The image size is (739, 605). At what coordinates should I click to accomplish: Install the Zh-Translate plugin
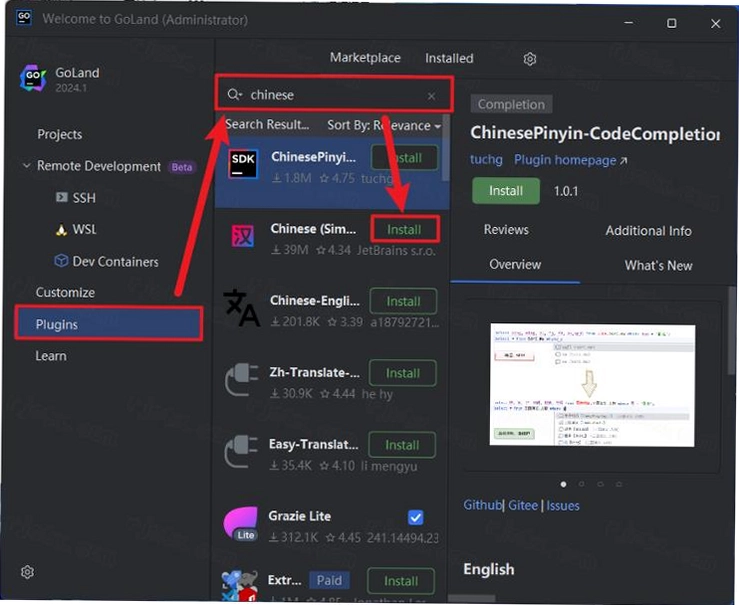coord(403,373)
